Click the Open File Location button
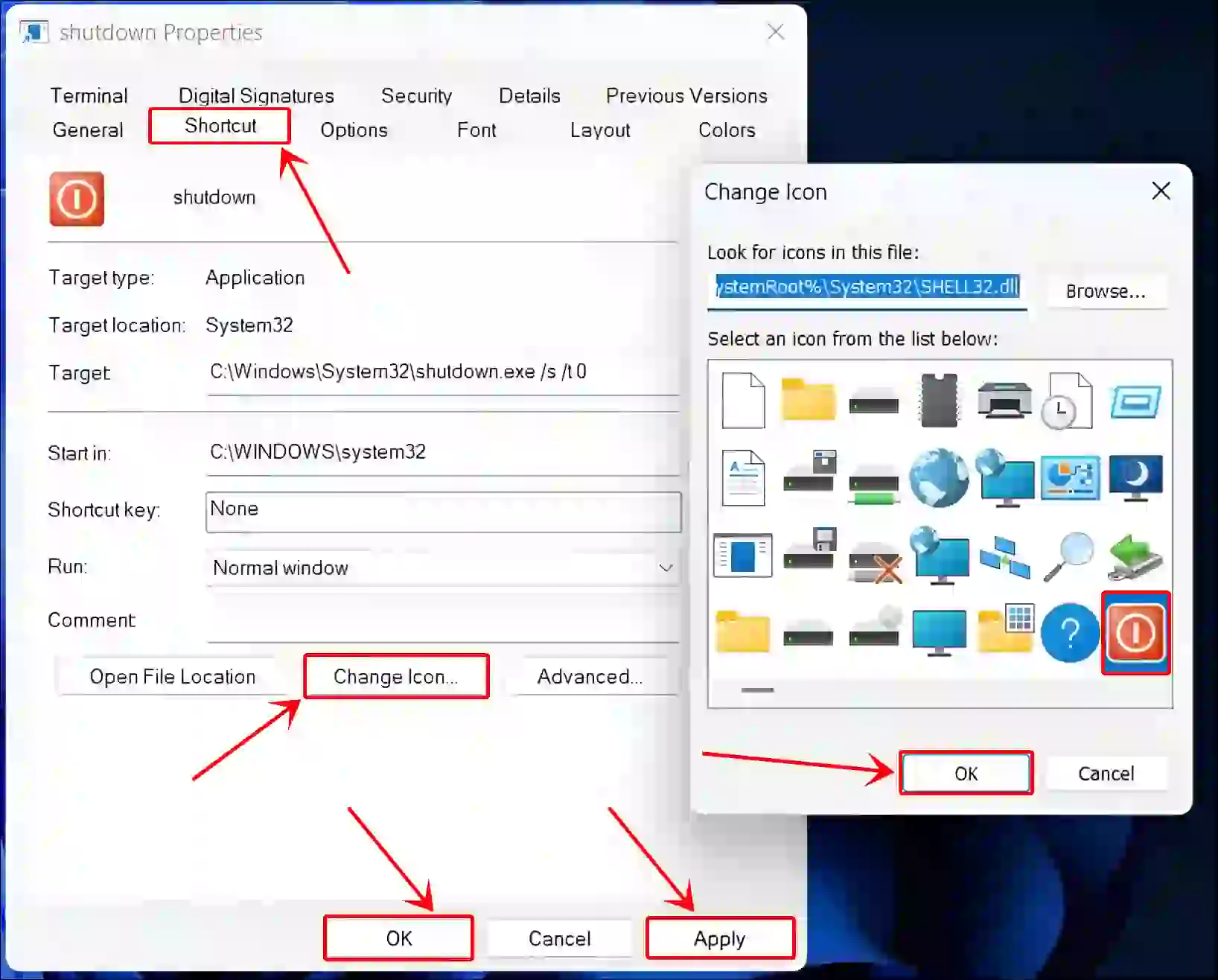This screenshot has width=1218, height=980. click(x=173, y=676)
